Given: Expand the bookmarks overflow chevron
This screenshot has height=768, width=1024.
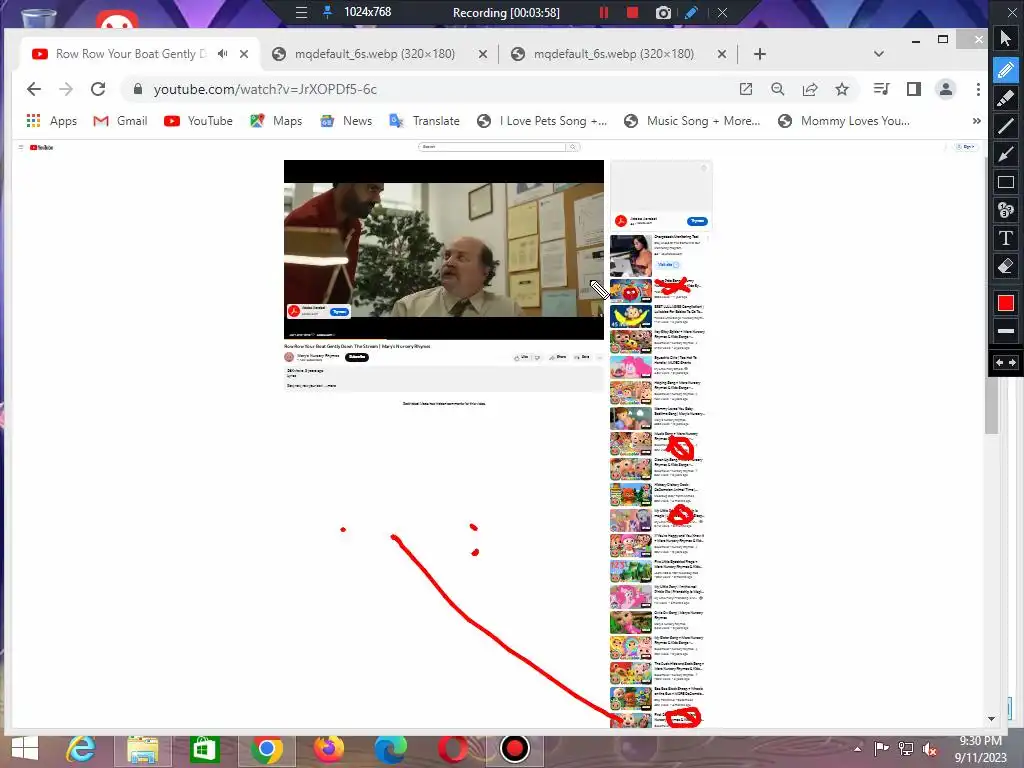Looking at the screenshot, I should coord(976,121).
